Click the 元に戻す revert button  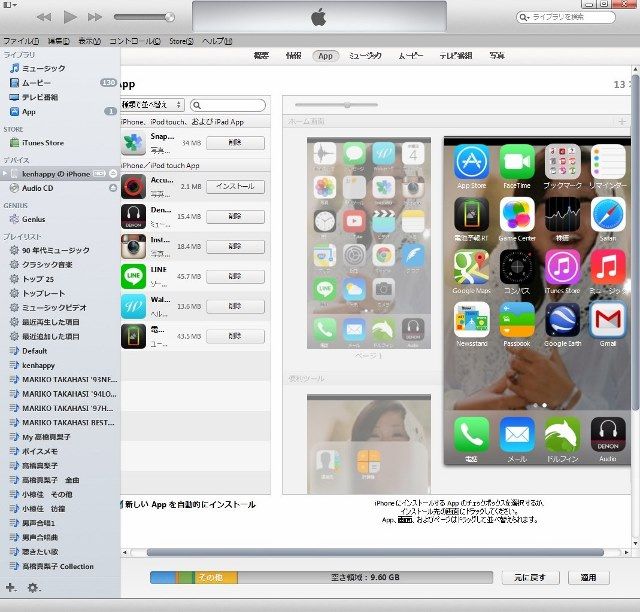point(530,578)
